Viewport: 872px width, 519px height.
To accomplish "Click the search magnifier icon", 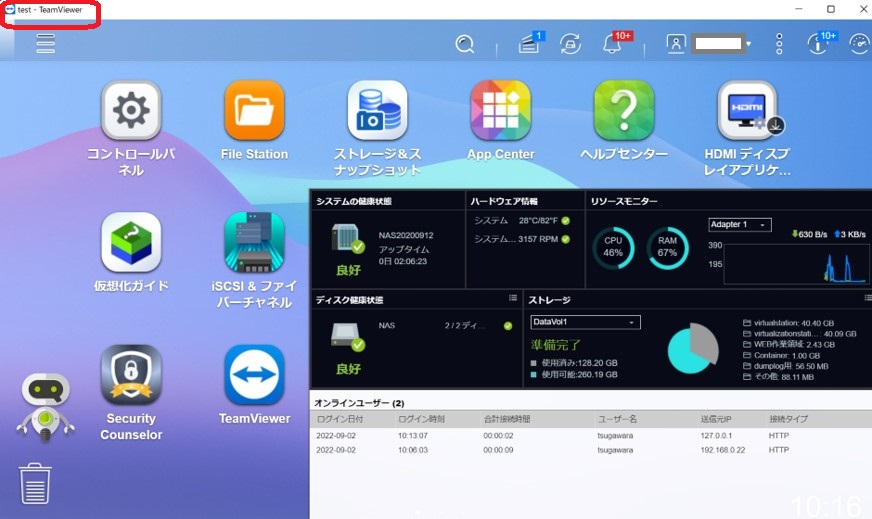I will click(x=465, y=44).
